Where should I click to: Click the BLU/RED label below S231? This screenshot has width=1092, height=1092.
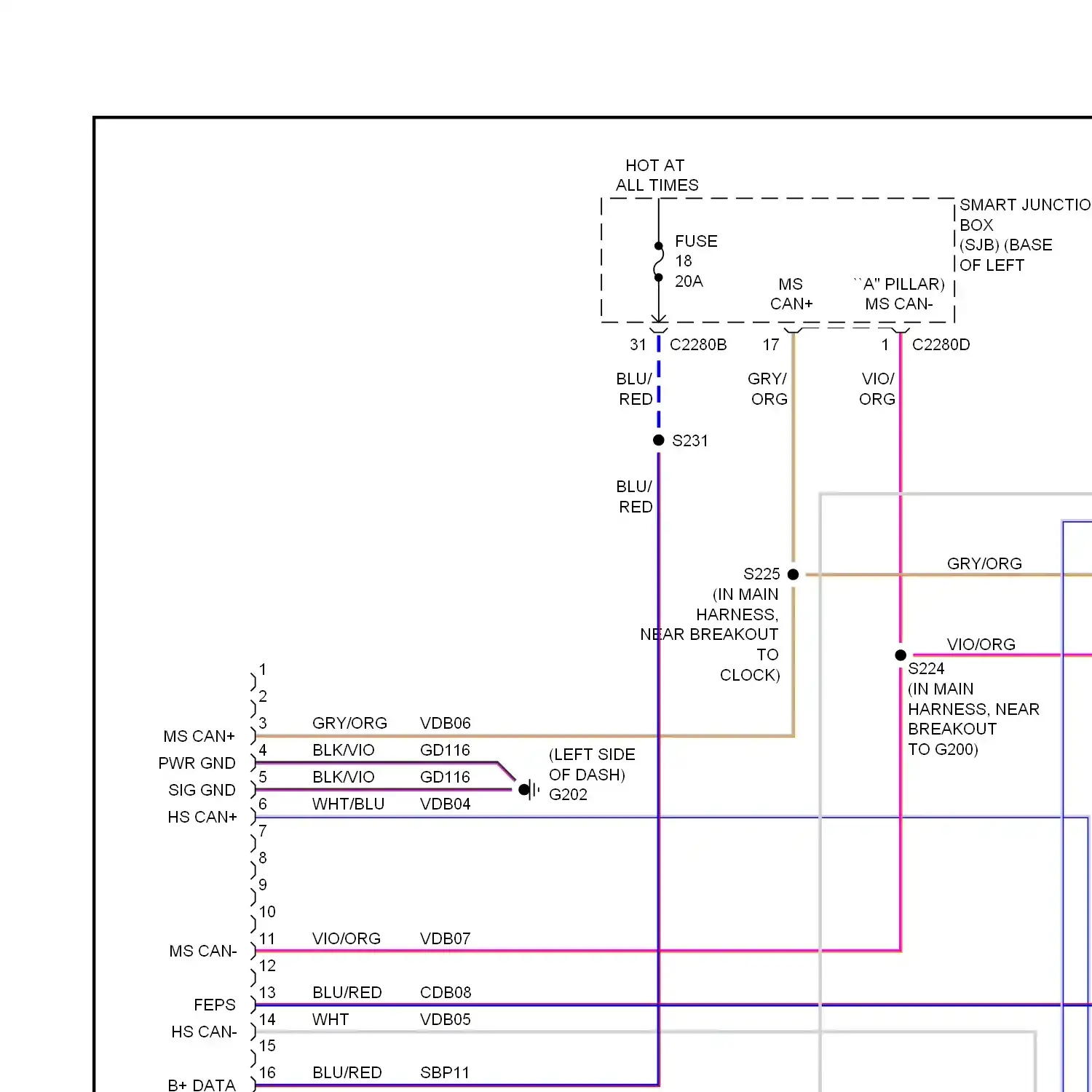point(635,496)
